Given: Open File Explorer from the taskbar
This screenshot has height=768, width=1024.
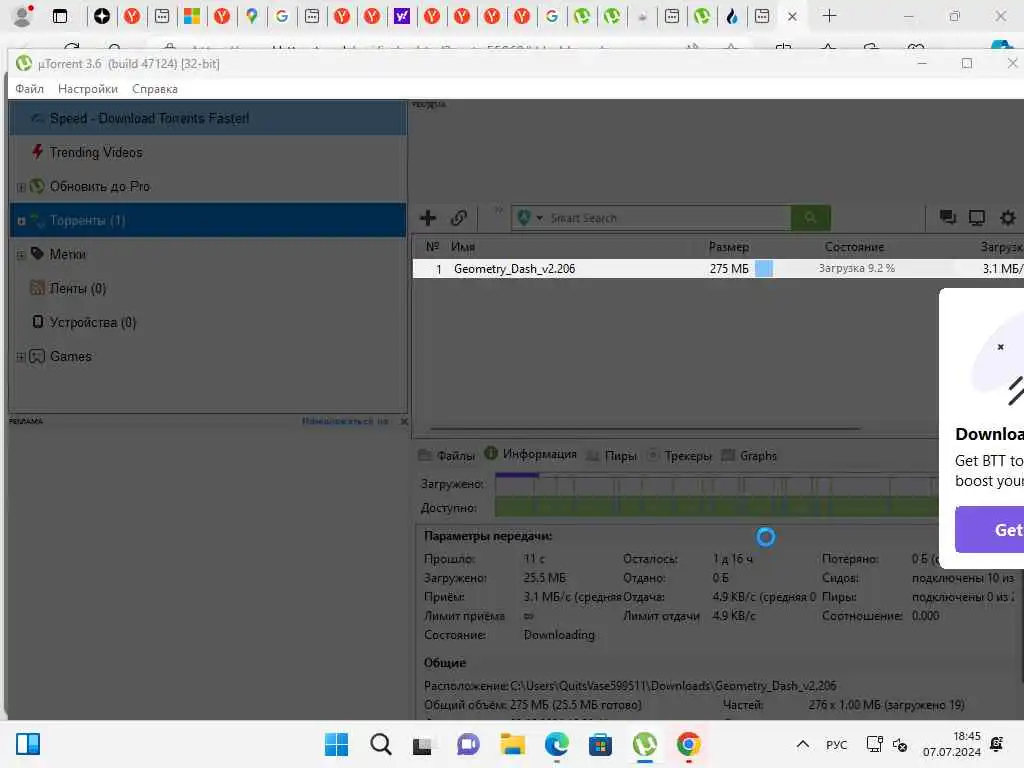Looking at the screenshot, I should point(513,744).
